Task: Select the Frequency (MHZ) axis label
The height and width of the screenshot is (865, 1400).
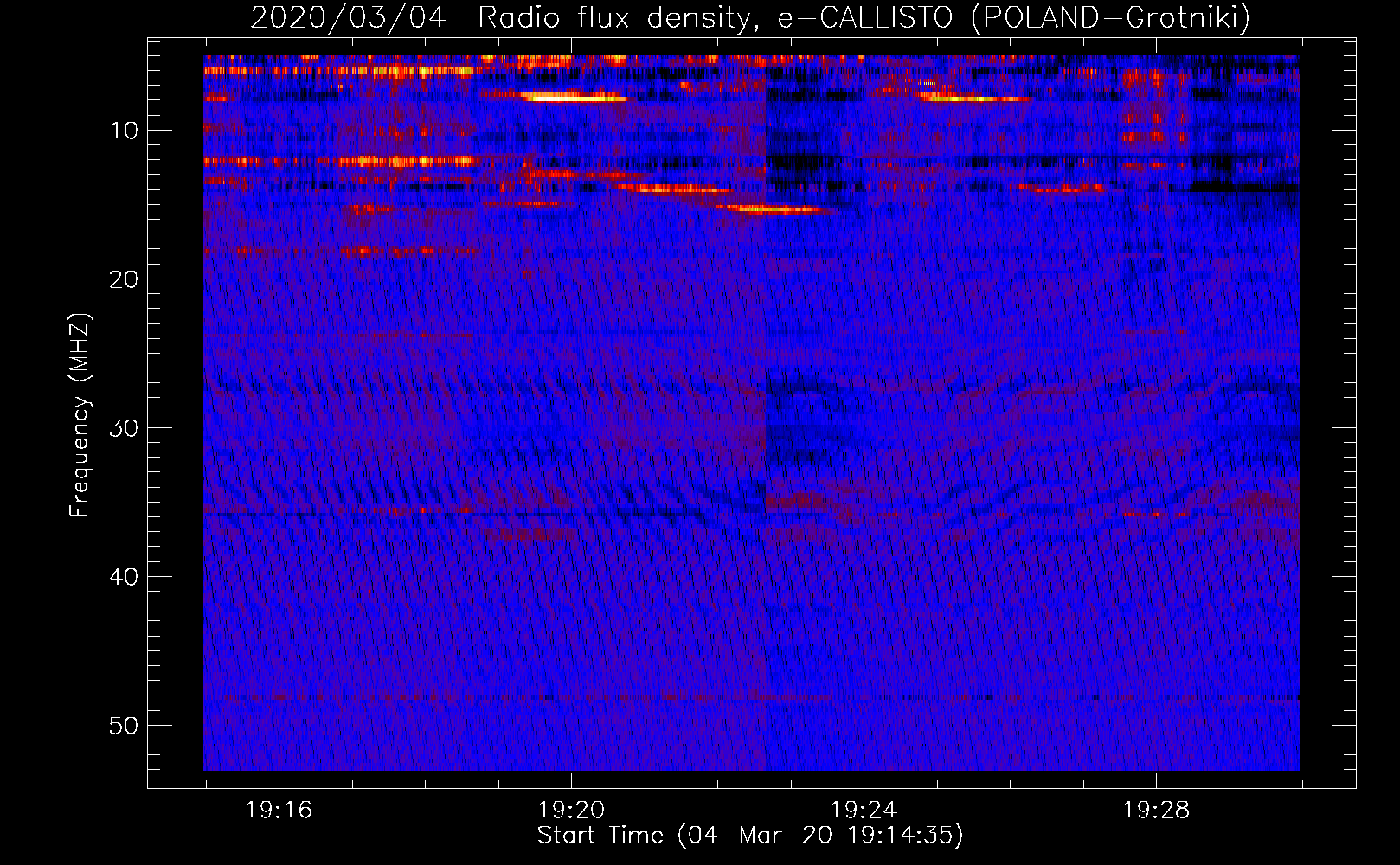Action: pos(80,414)
